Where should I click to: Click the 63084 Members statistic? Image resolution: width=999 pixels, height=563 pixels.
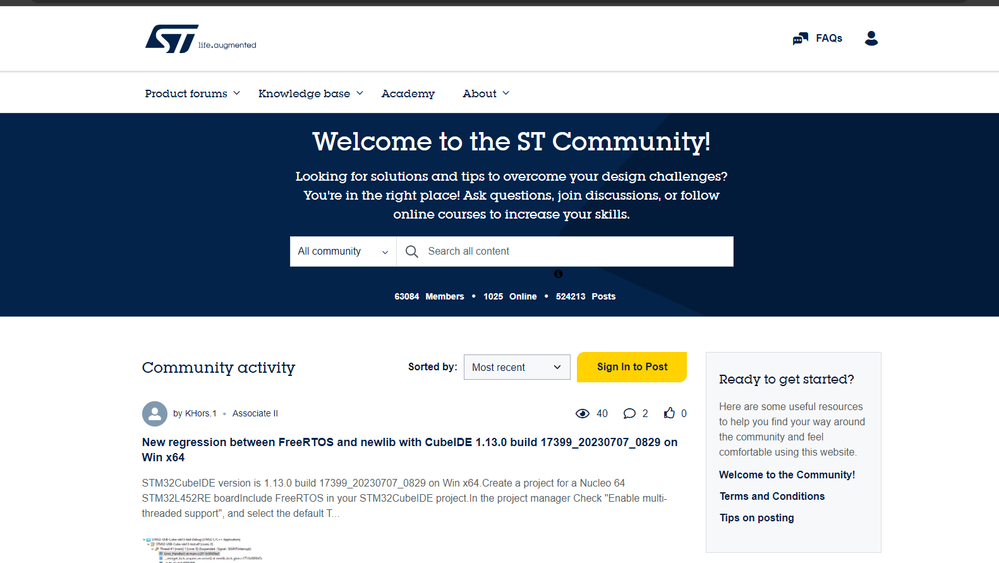pos(429,297)
